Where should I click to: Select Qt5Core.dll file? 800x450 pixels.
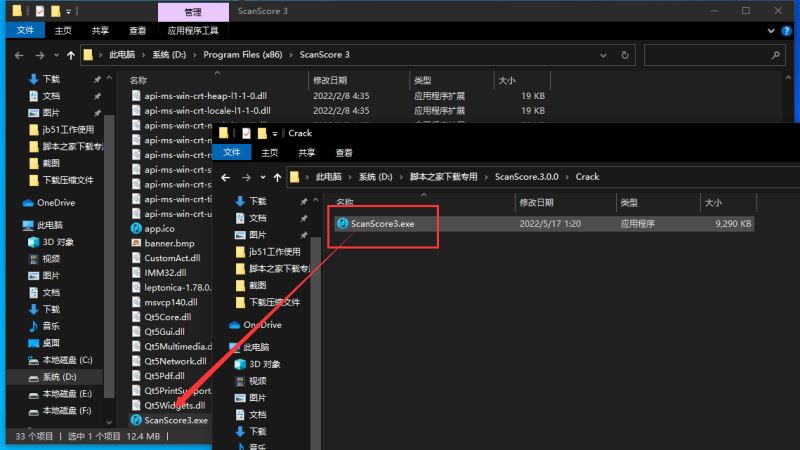pos(167,317)
